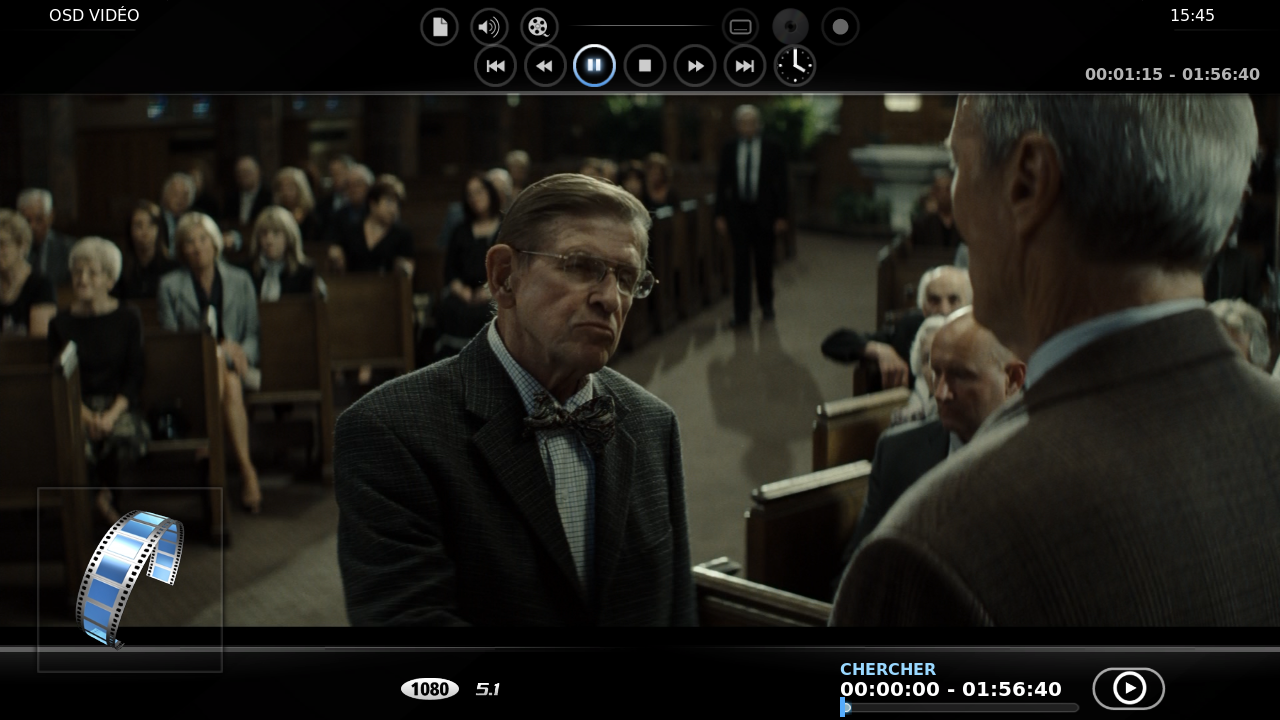The image size is (1280, 720).
Task: Click the CHERCHER seek label
Action: click(888, 670)
